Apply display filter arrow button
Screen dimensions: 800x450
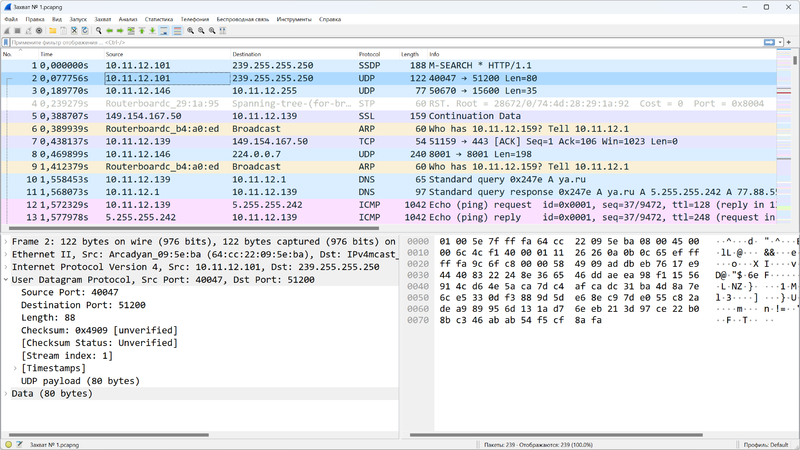[769, 42]
